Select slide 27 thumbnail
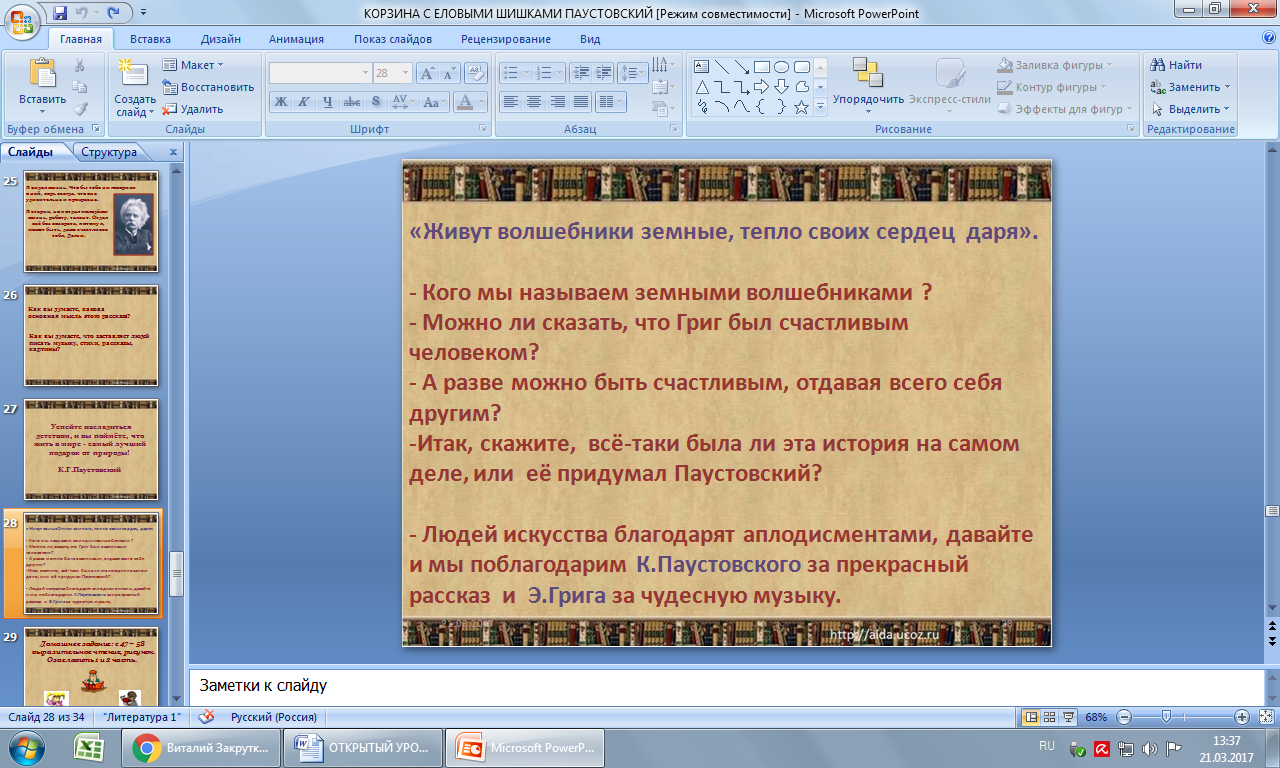Viewport: 1280px width, 768px height. tap(91, 449)
